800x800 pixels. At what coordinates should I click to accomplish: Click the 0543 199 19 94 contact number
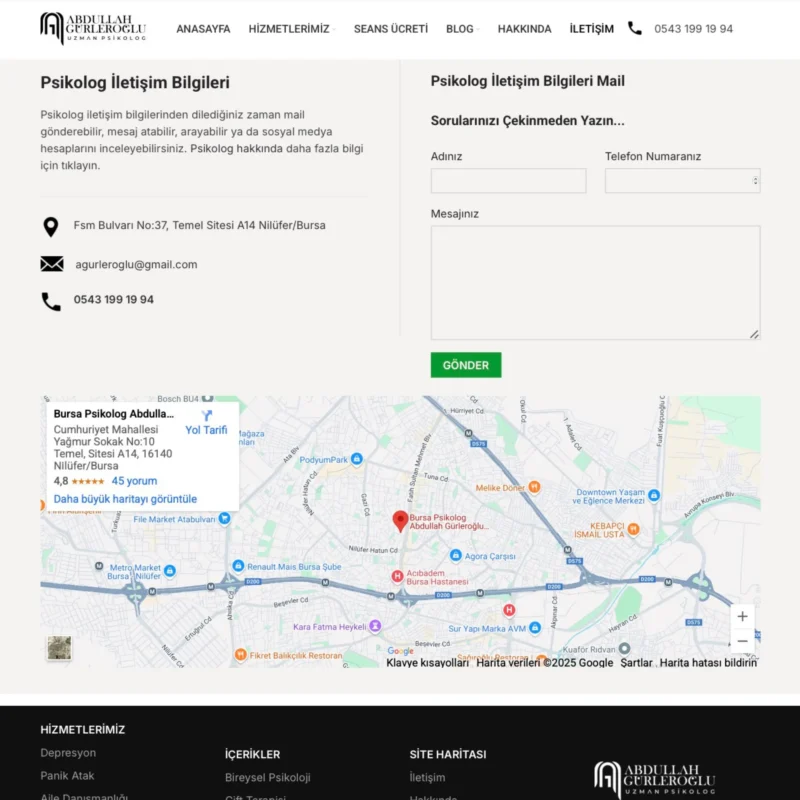tap(114, 299)
